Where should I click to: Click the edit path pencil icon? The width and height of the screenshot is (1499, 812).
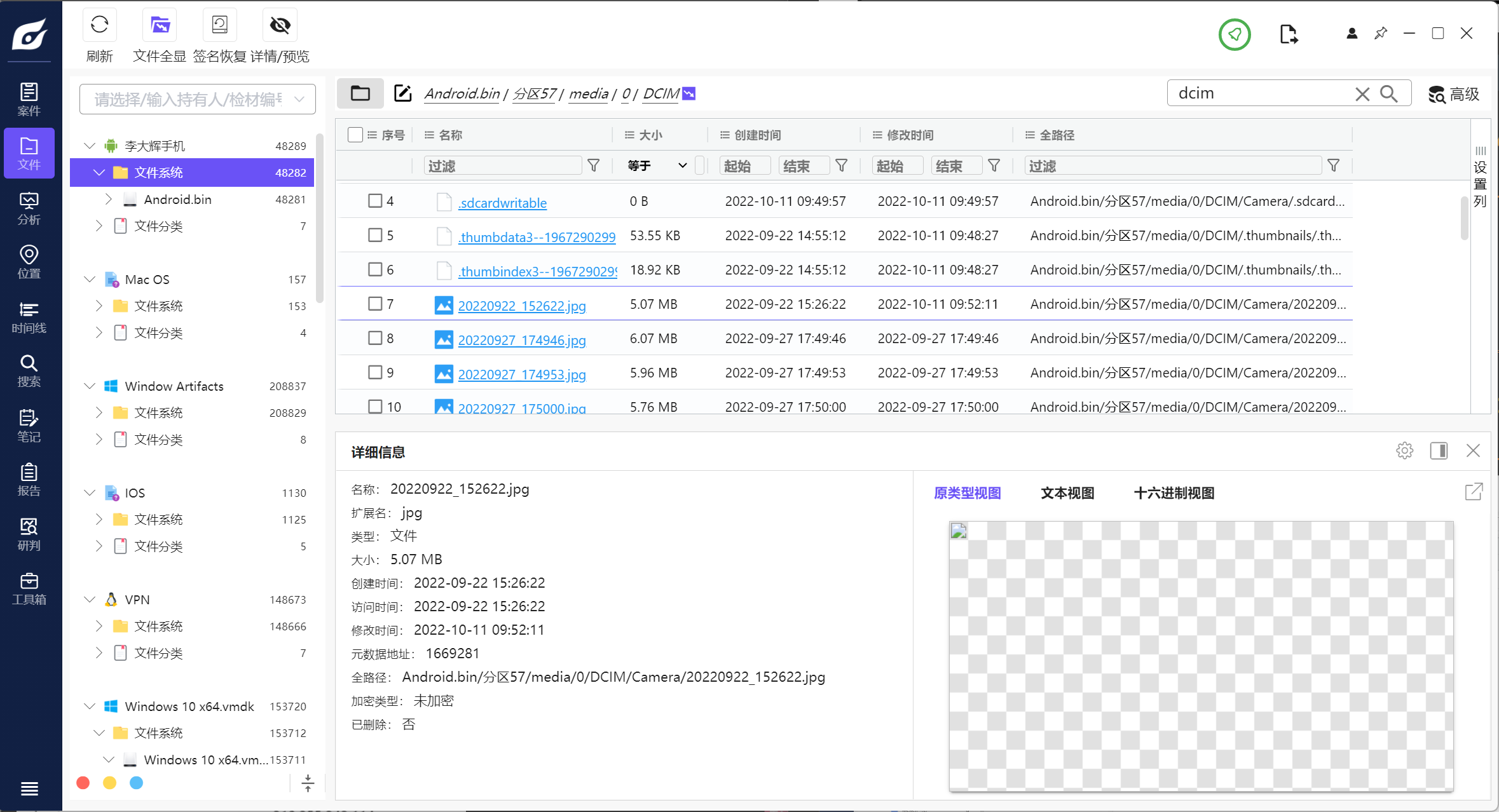403,93
